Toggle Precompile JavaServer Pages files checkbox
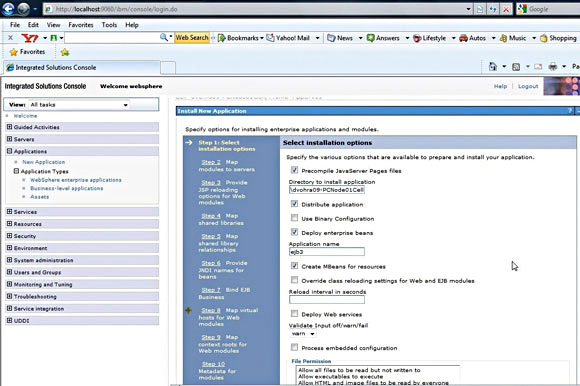Screen dimensions: 580x386 pyautogui.click(x=294, y=170)
